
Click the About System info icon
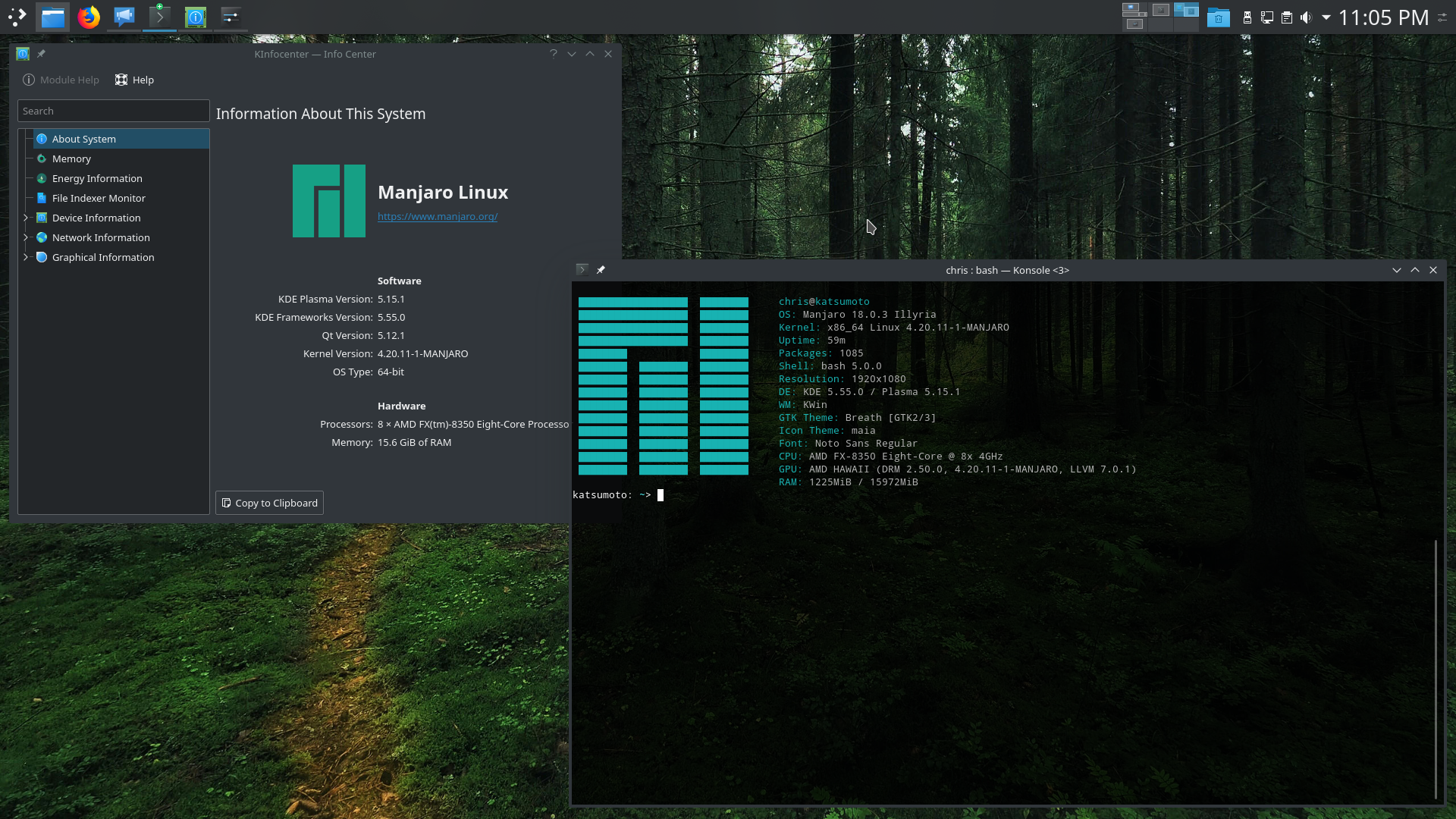point(42,139)
